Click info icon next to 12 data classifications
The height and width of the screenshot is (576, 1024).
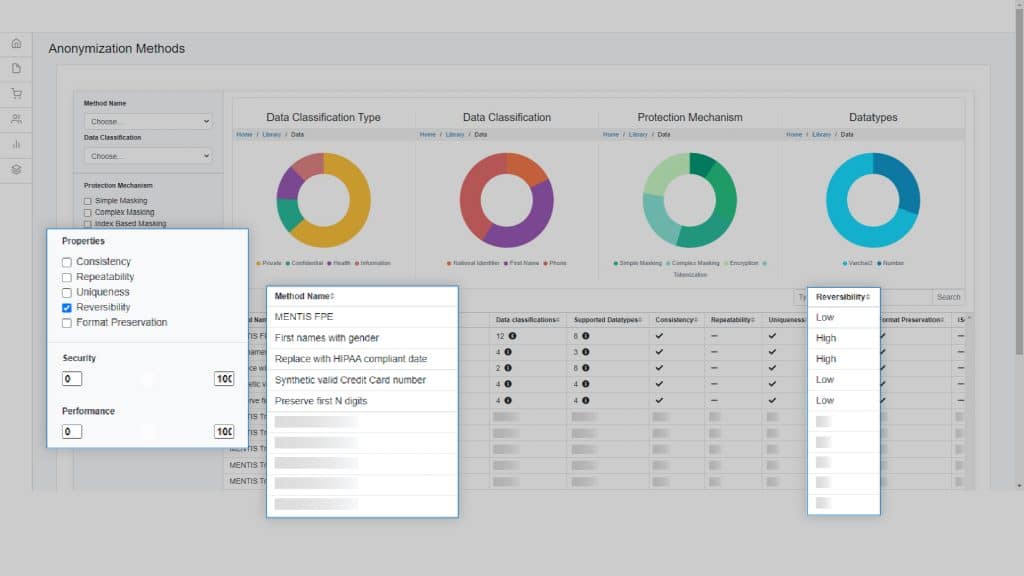[512, 336]
